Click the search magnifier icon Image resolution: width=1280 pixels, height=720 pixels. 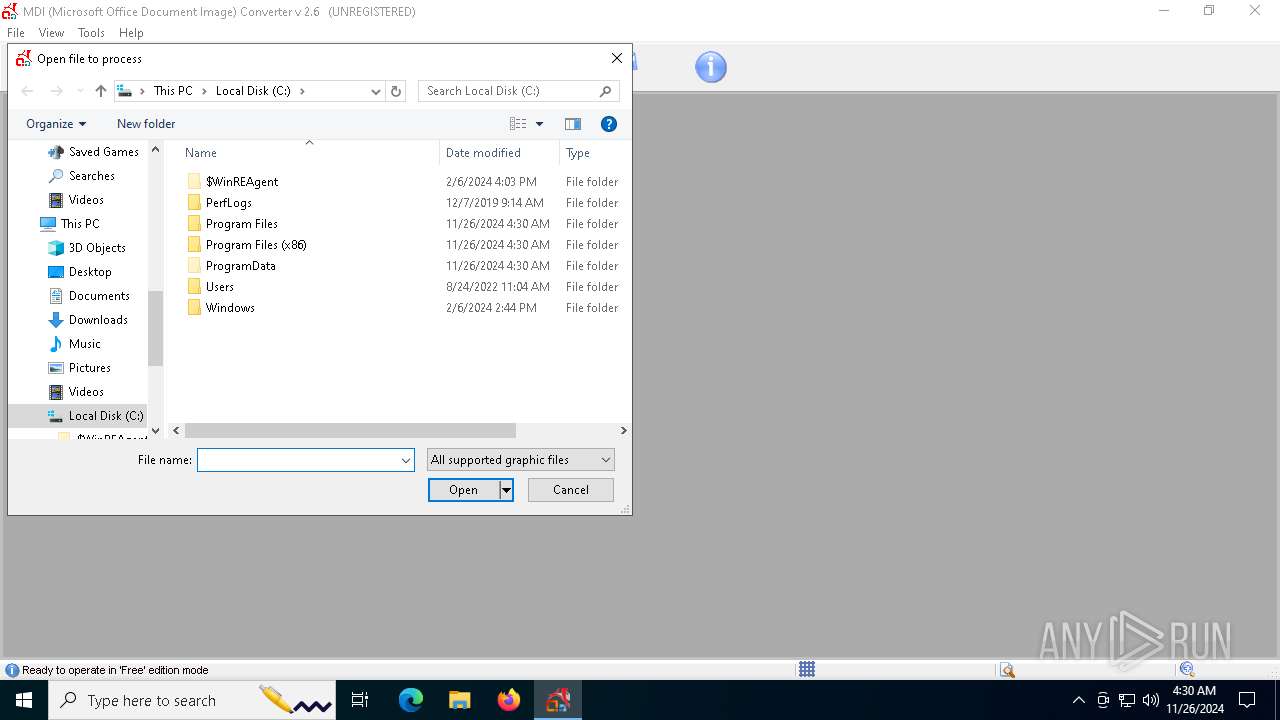[x=605, y=91]
